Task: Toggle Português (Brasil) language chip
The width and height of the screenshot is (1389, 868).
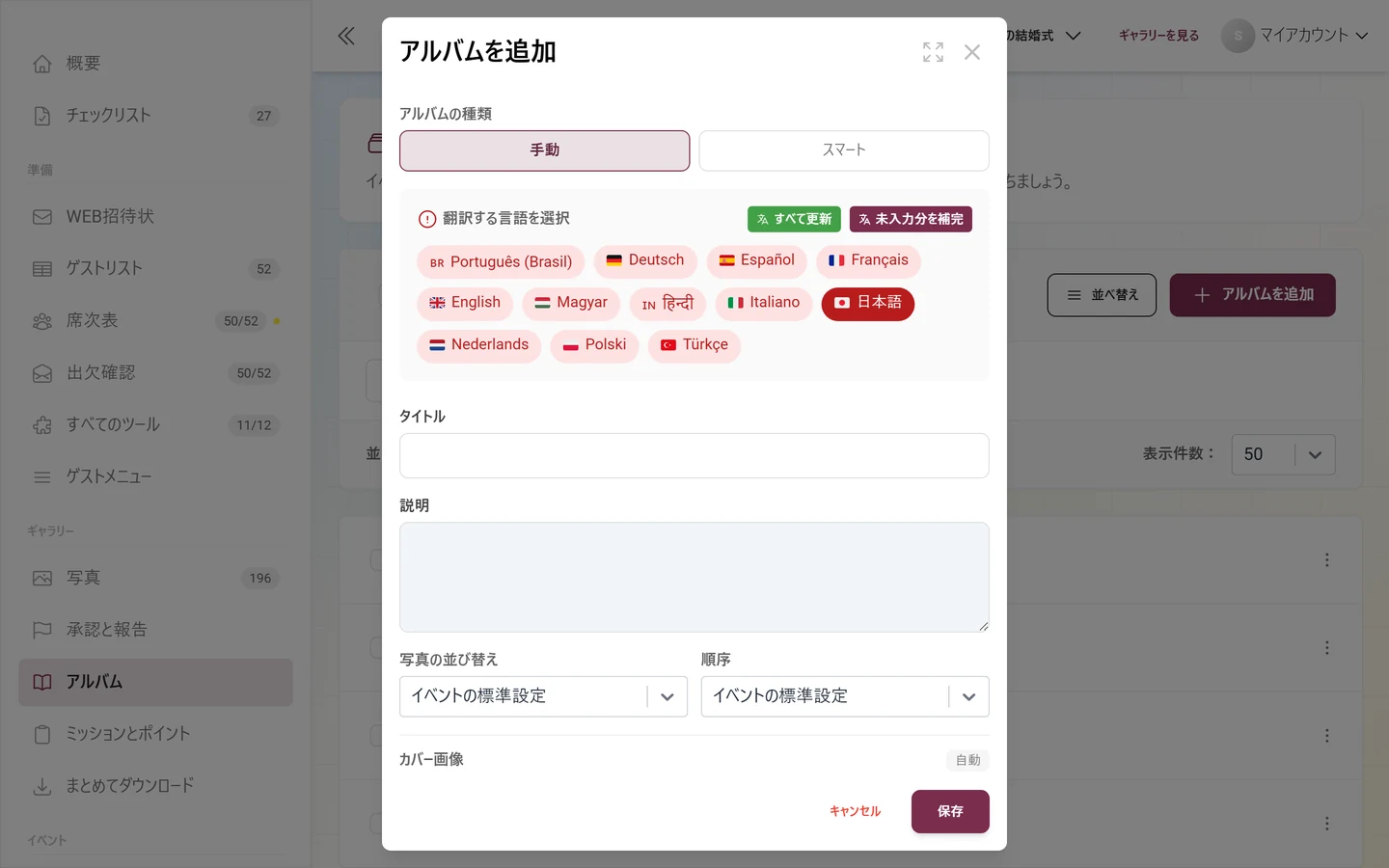Action: [x=501, y=262]
